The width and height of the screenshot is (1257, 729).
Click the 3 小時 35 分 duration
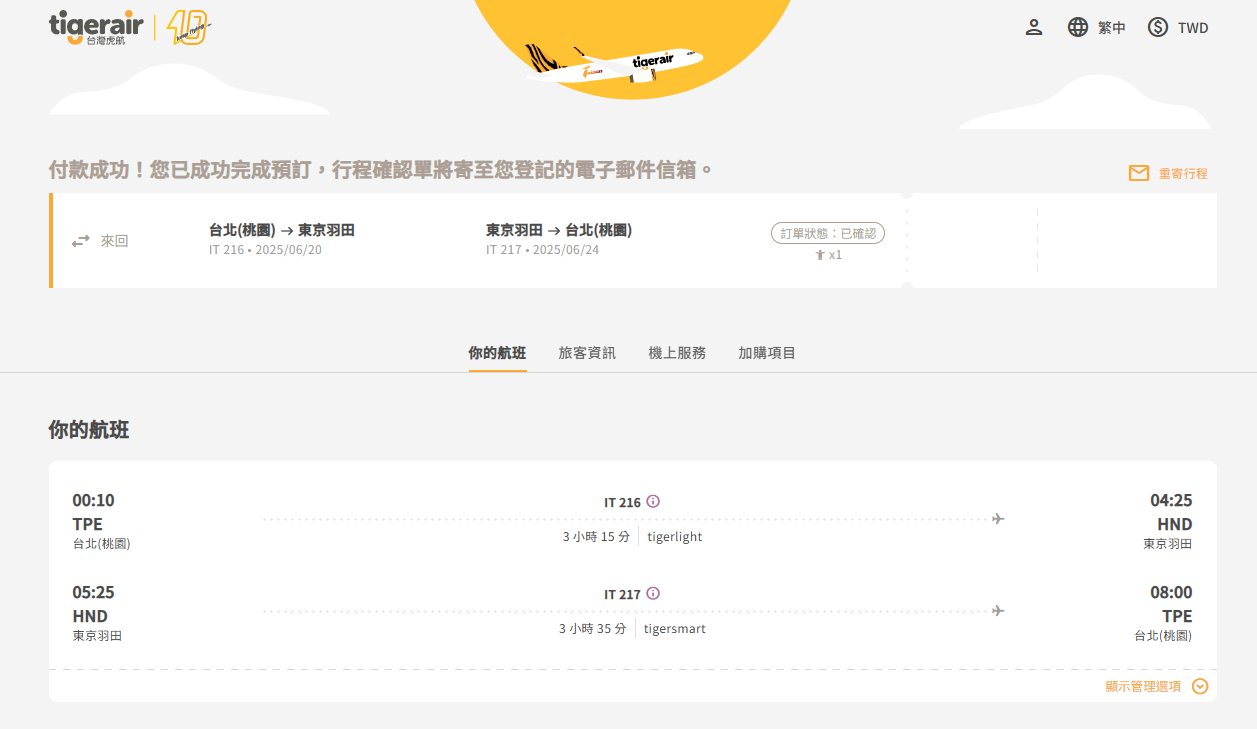point(593,629)
